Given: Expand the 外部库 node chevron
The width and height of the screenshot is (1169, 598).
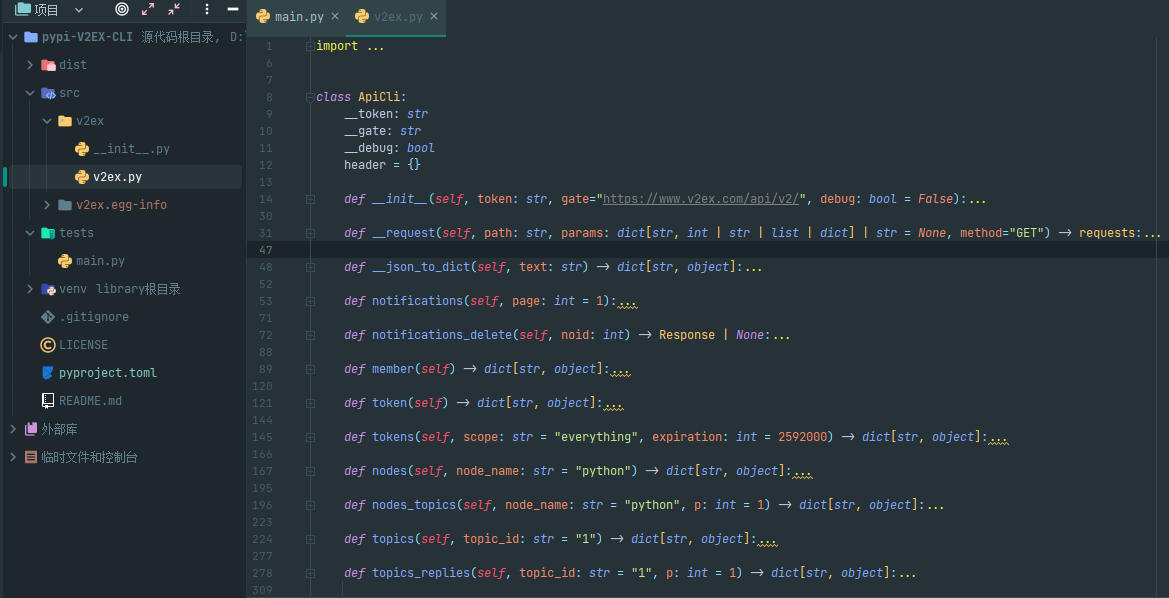Looking at the screenshot, I should pyautogui.click(x=13, y=429).
